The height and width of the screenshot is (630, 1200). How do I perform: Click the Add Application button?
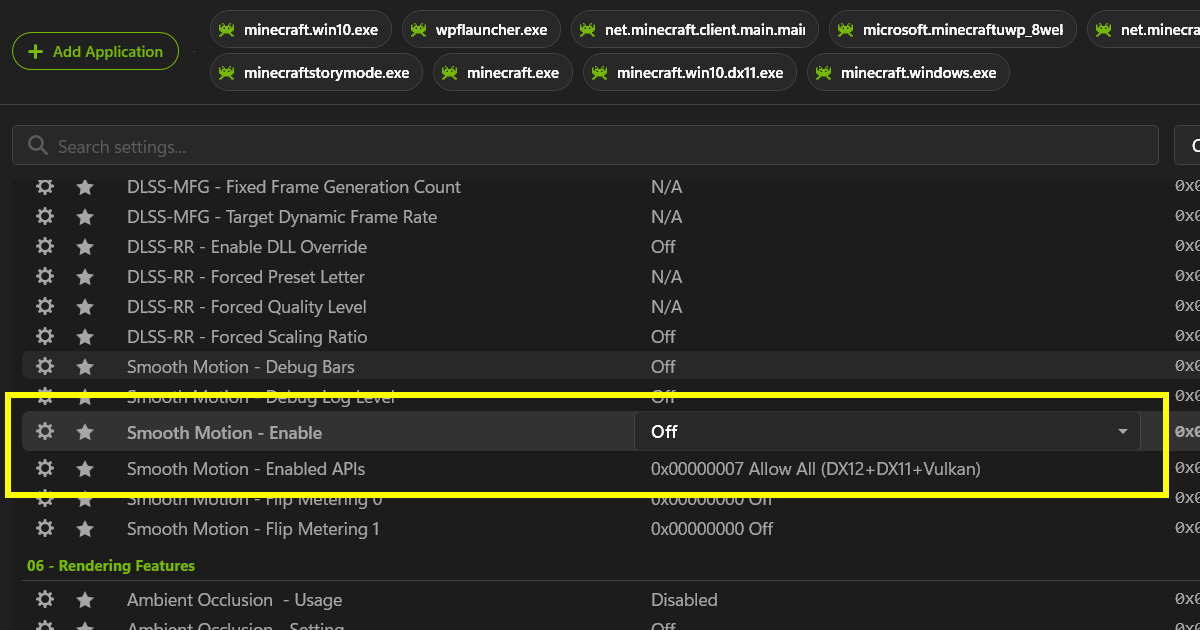(95, 51)
